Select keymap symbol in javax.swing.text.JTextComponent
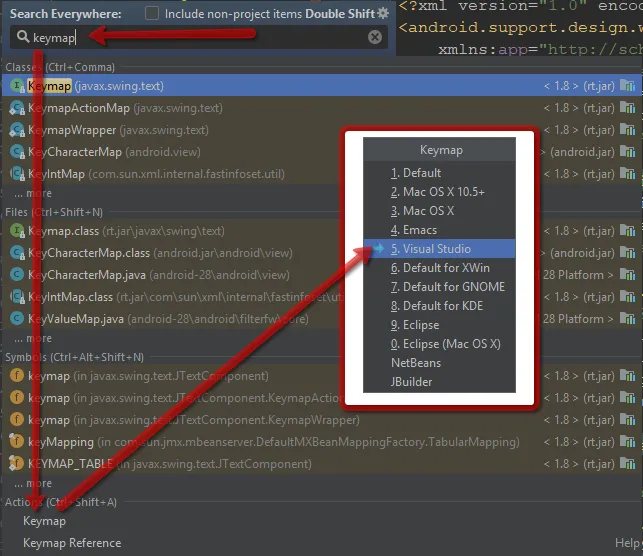 coord(321,376)
